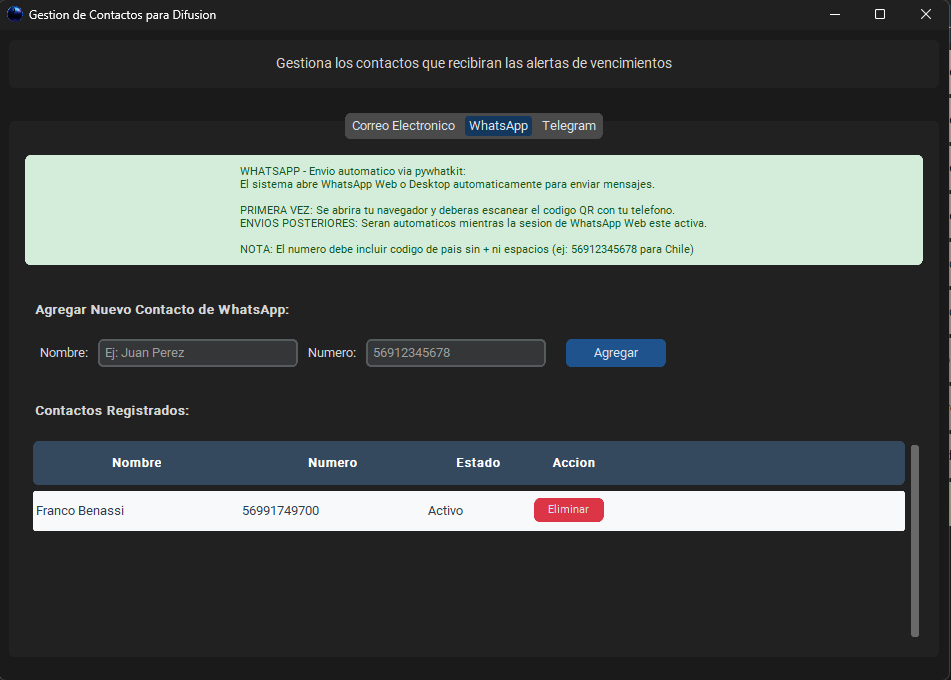Minimize the Gestion de Contactos window

pos(835,14)
